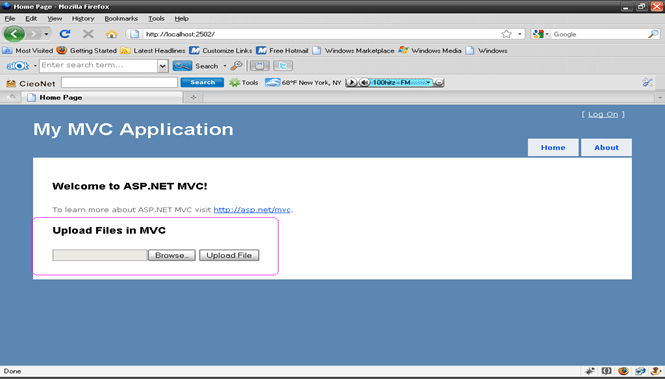Image resolution: width=665 pixels, height=379 pixels.
Task: Open the 68°F New York weather widget
Action: [x=303, y=83]
